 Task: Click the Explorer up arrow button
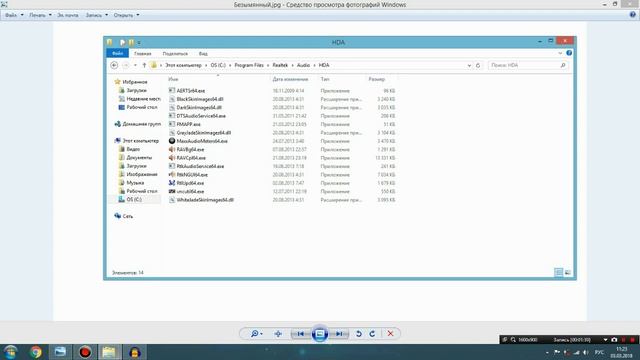(x=144, y=65)
